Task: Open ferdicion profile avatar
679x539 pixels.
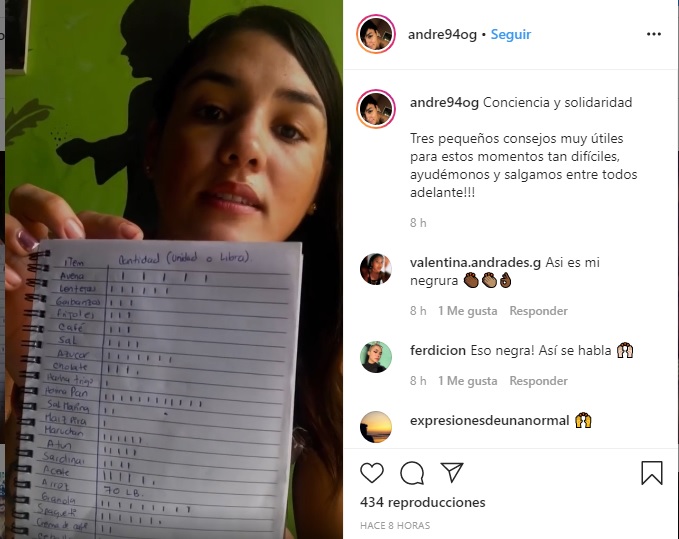Action: click(x=376, y=357)
